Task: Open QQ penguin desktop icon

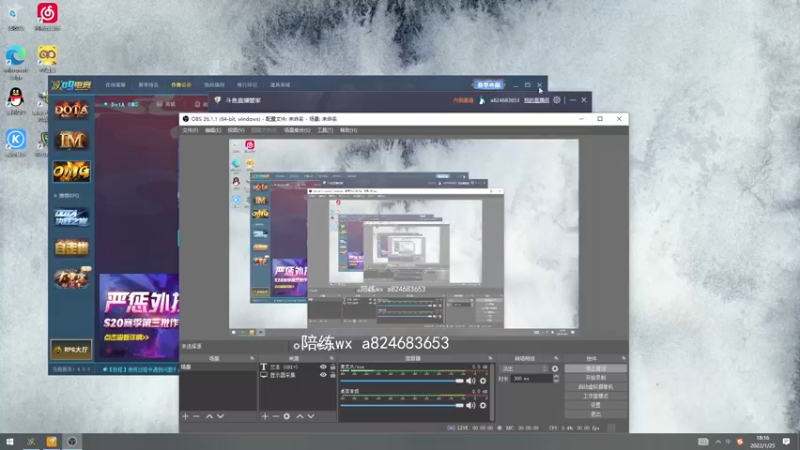Action: point(16,101)
